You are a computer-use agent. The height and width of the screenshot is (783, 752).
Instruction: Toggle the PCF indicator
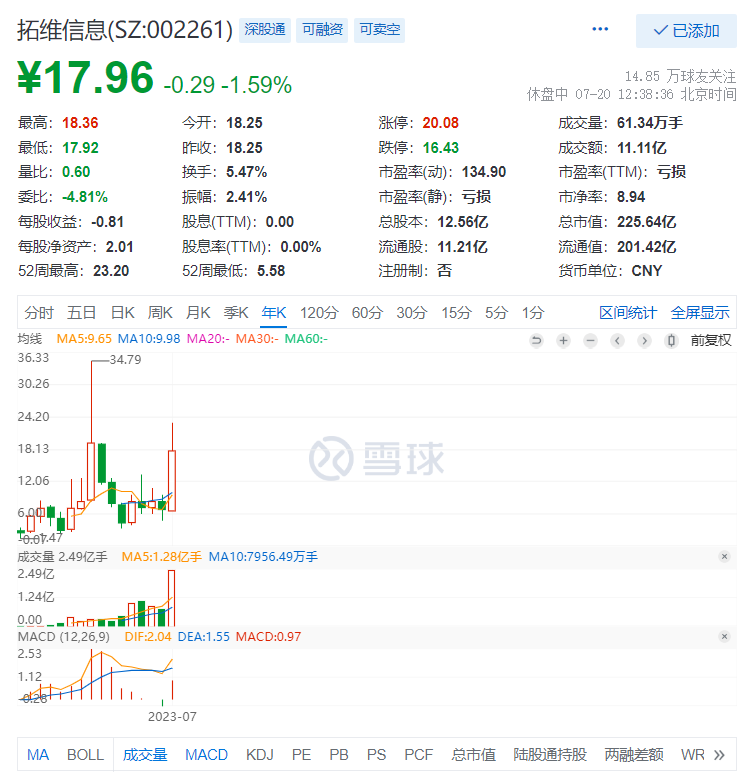(418, 755)
